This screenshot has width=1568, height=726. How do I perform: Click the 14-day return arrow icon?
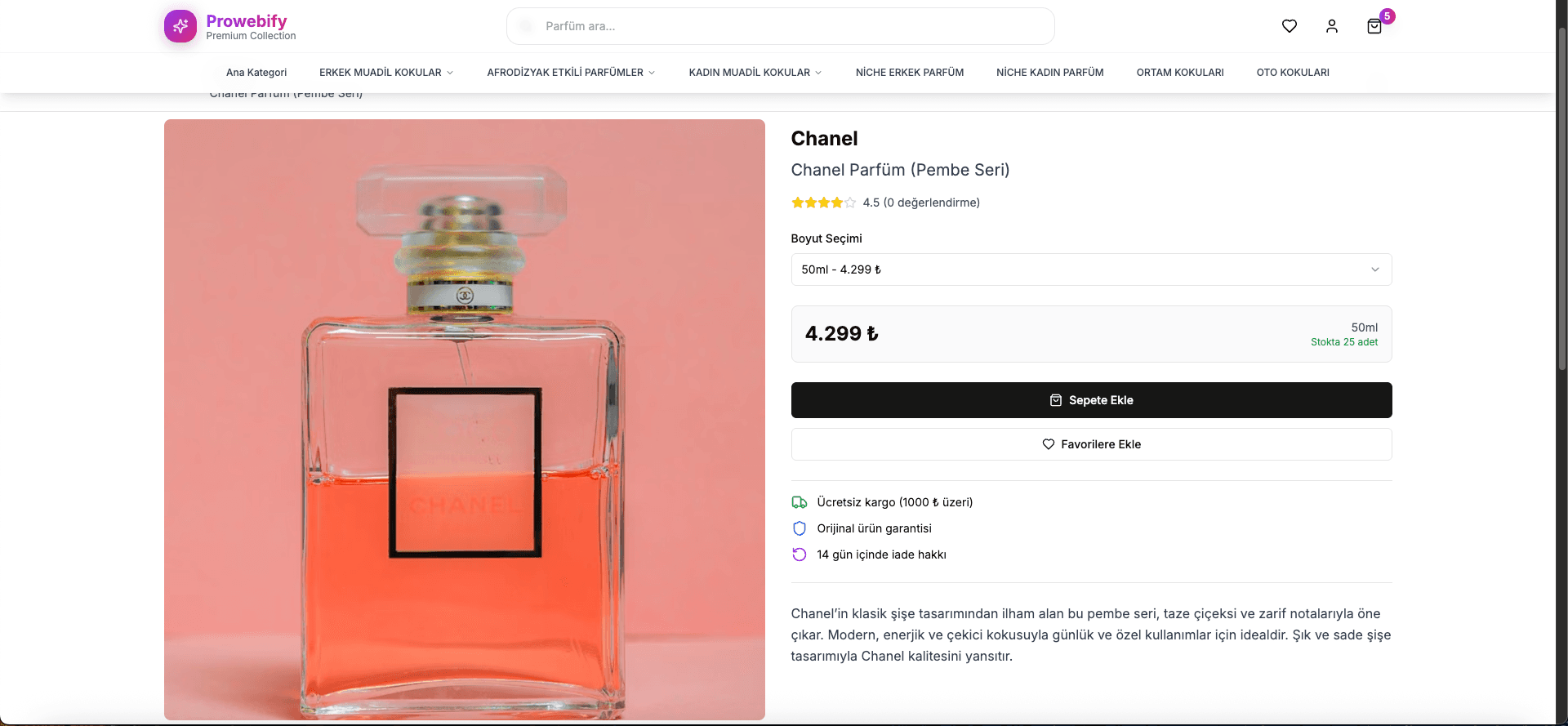800,555
